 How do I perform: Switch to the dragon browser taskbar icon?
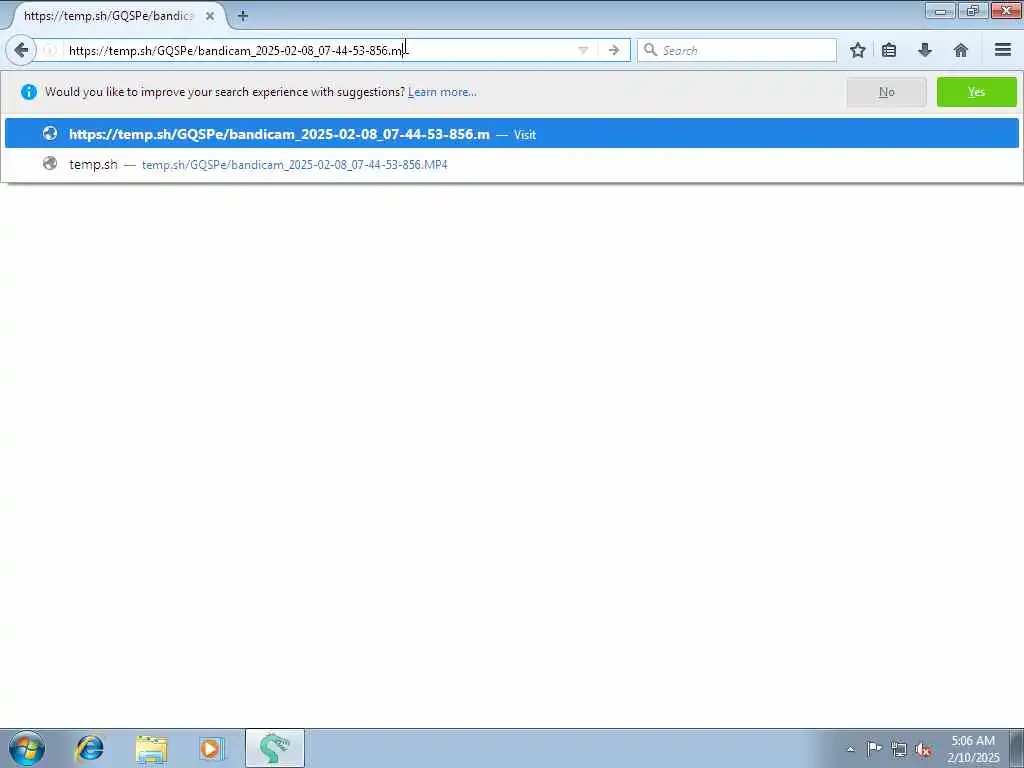[274, 748]
